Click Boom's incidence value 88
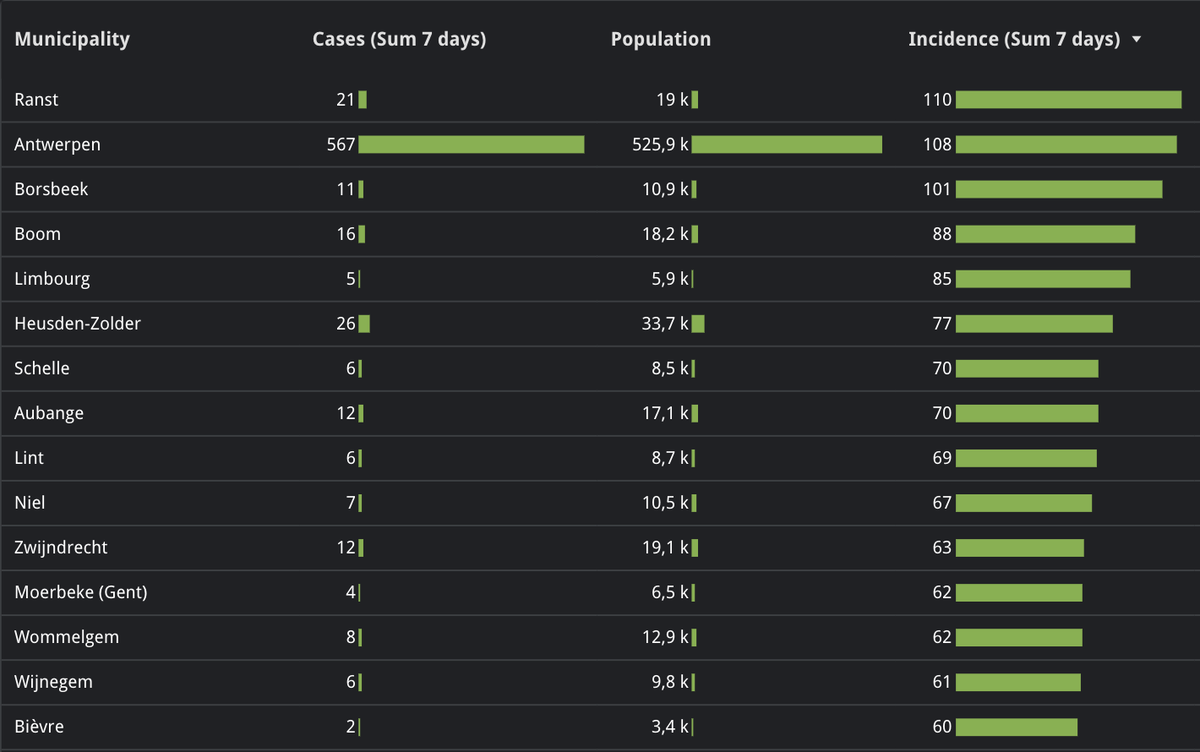 tap(942, 234)
